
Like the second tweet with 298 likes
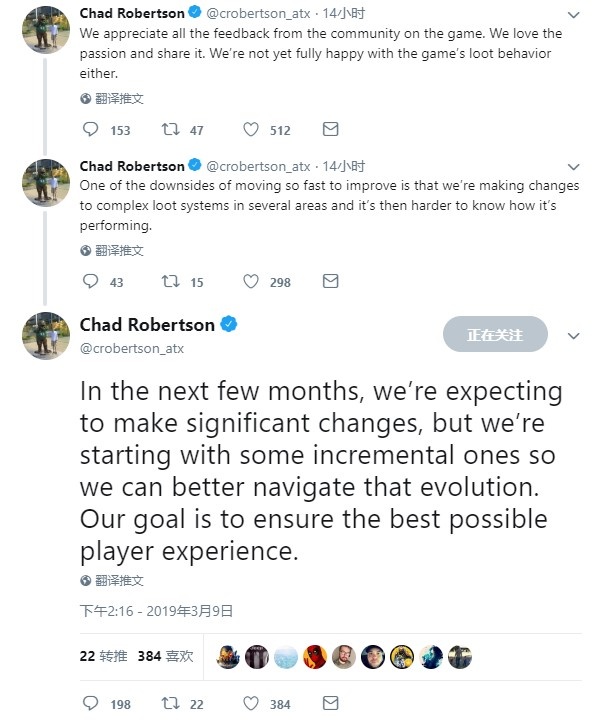(x=252, y=282)
